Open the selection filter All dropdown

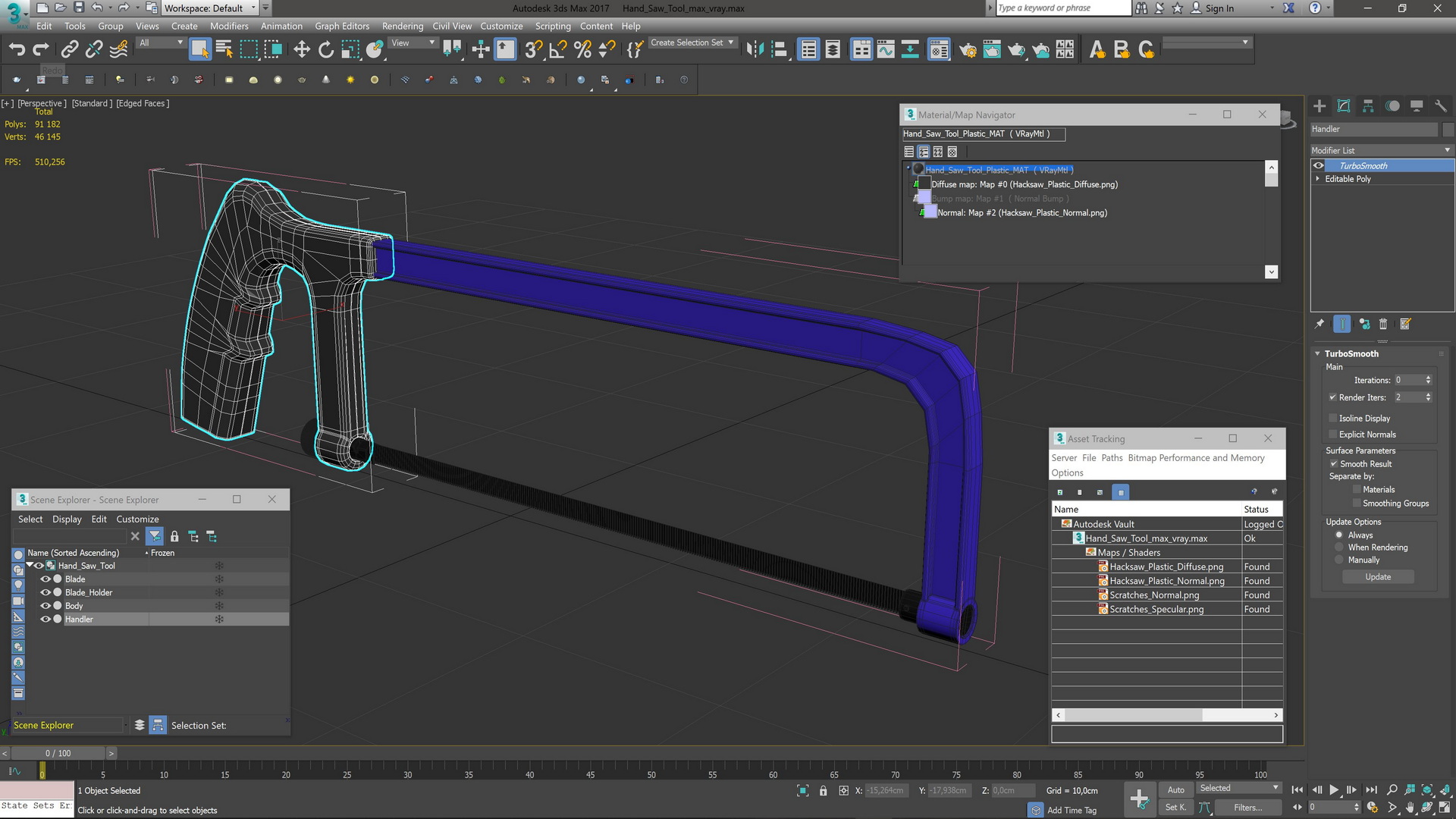161,43
